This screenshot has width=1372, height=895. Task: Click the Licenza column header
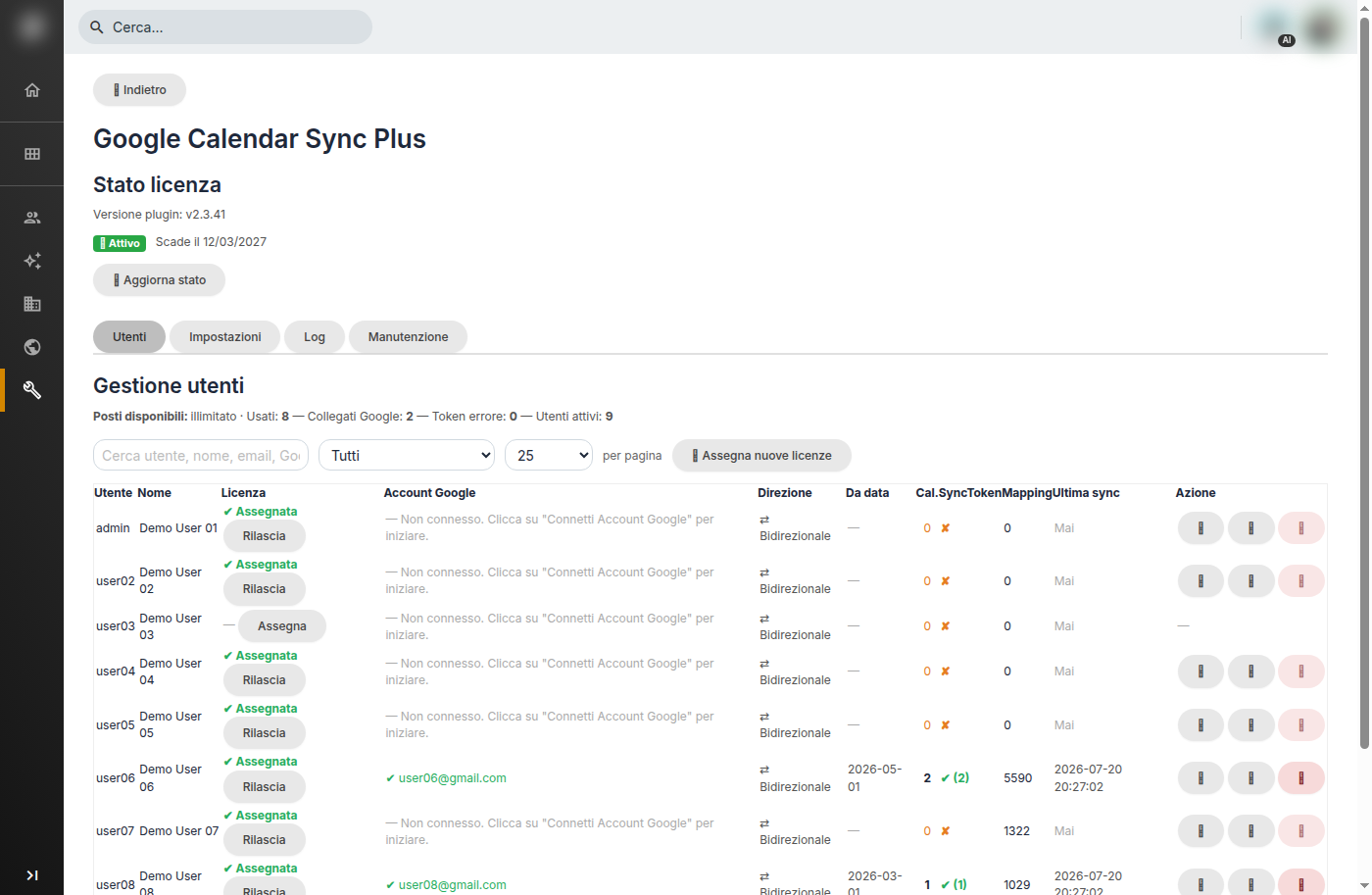pyautogui.click(x=243, y=493)
